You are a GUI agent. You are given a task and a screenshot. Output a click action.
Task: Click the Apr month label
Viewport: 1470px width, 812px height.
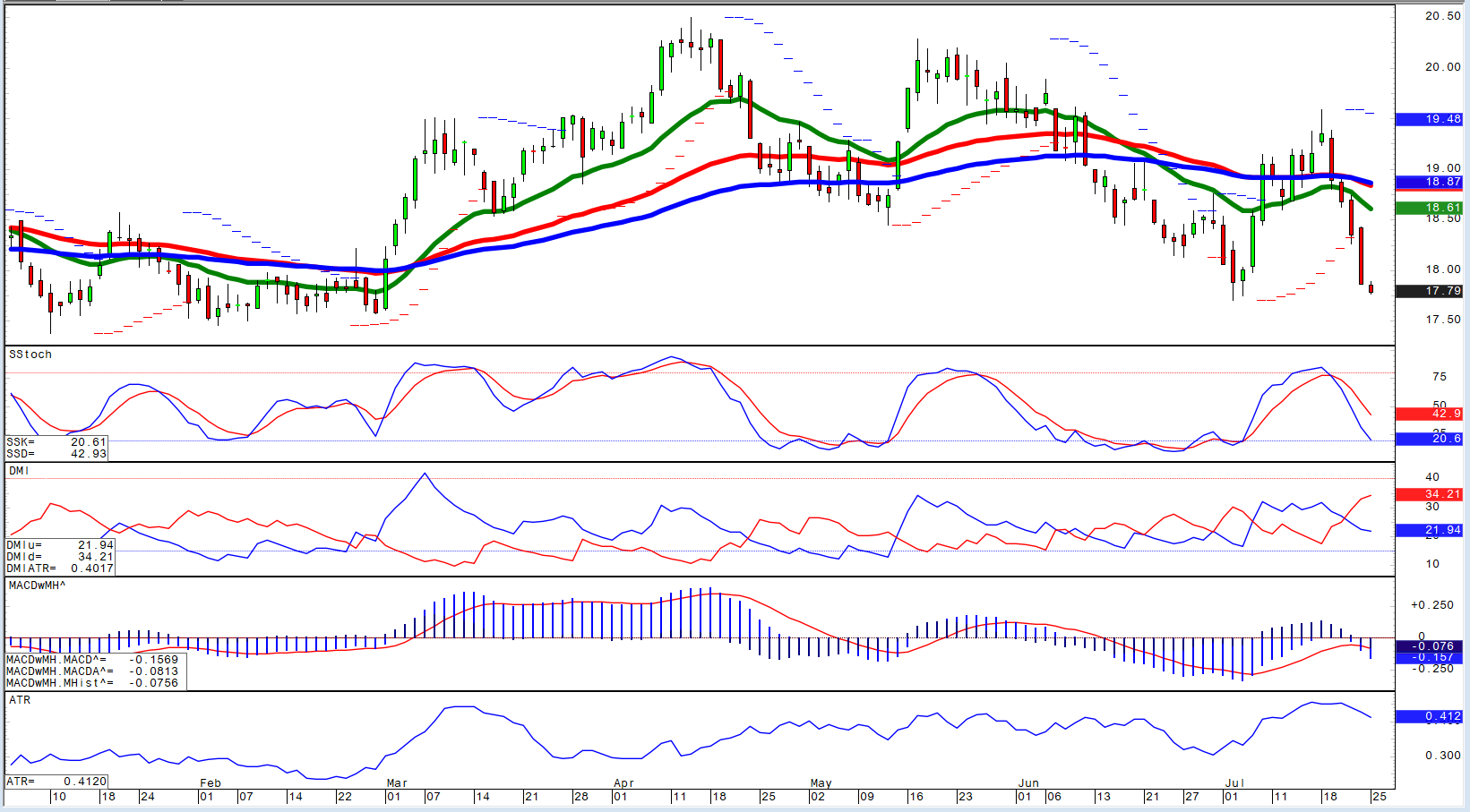(623, 783)
